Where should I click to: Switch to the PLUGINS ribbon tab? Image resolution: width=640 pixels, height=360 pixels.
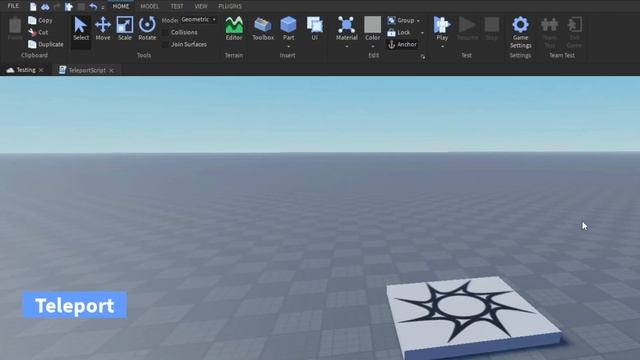tap(230, 6)
